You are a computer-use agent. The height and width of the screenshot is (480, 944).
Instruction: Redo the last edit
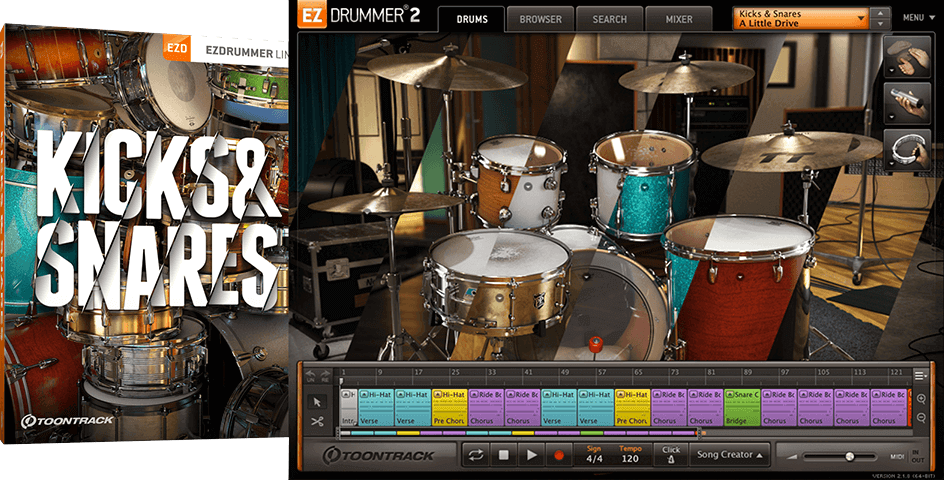(x=326, y=375)
